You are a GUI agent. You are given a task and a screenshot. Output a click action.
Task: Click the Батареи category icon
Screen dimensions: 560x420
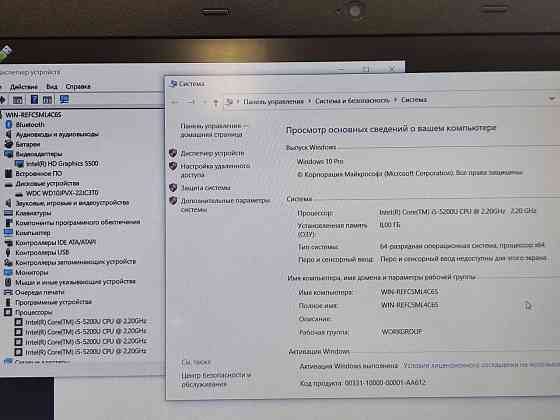pyautogui.click(x=9, y=144)
